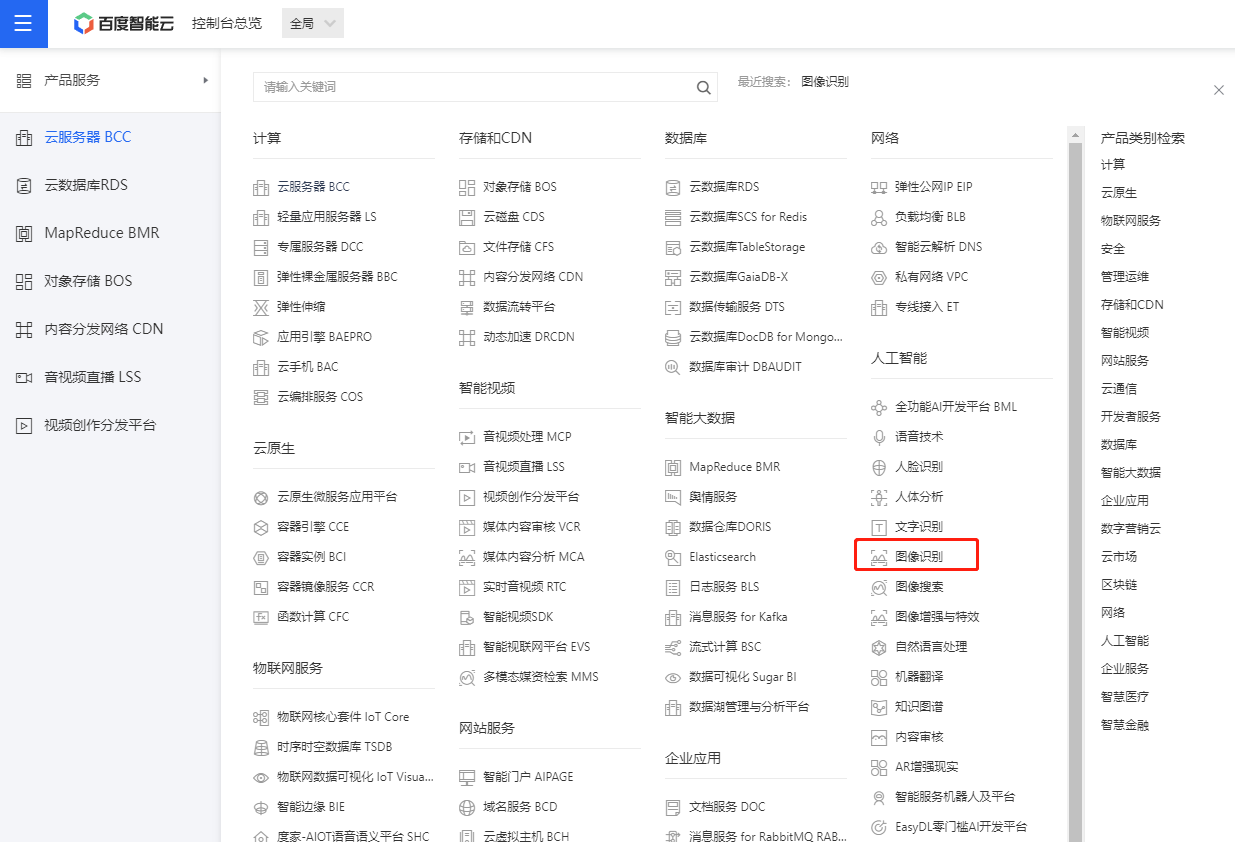
Task: Click the 视频创作分发平台 icon in sidebar
Action: click(24, 425)
